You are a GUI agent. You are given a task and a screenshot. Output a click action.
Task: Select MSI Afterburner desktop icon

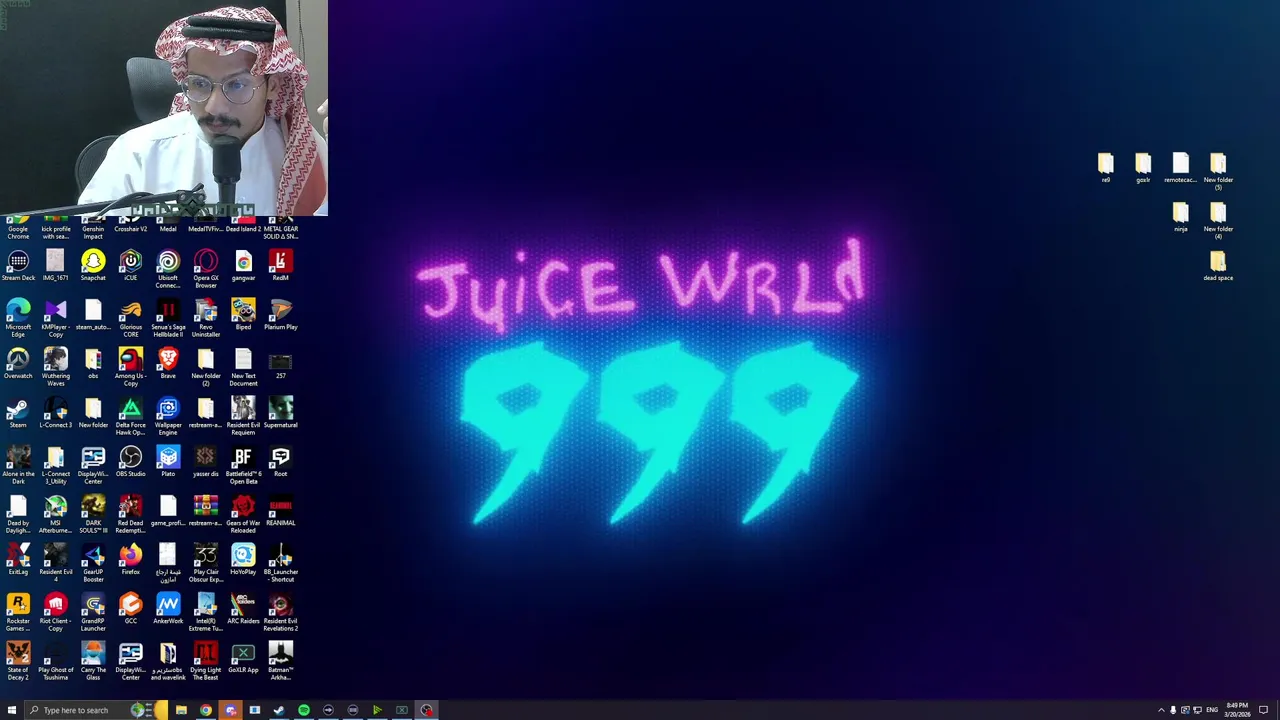click(x=56, y=514)
